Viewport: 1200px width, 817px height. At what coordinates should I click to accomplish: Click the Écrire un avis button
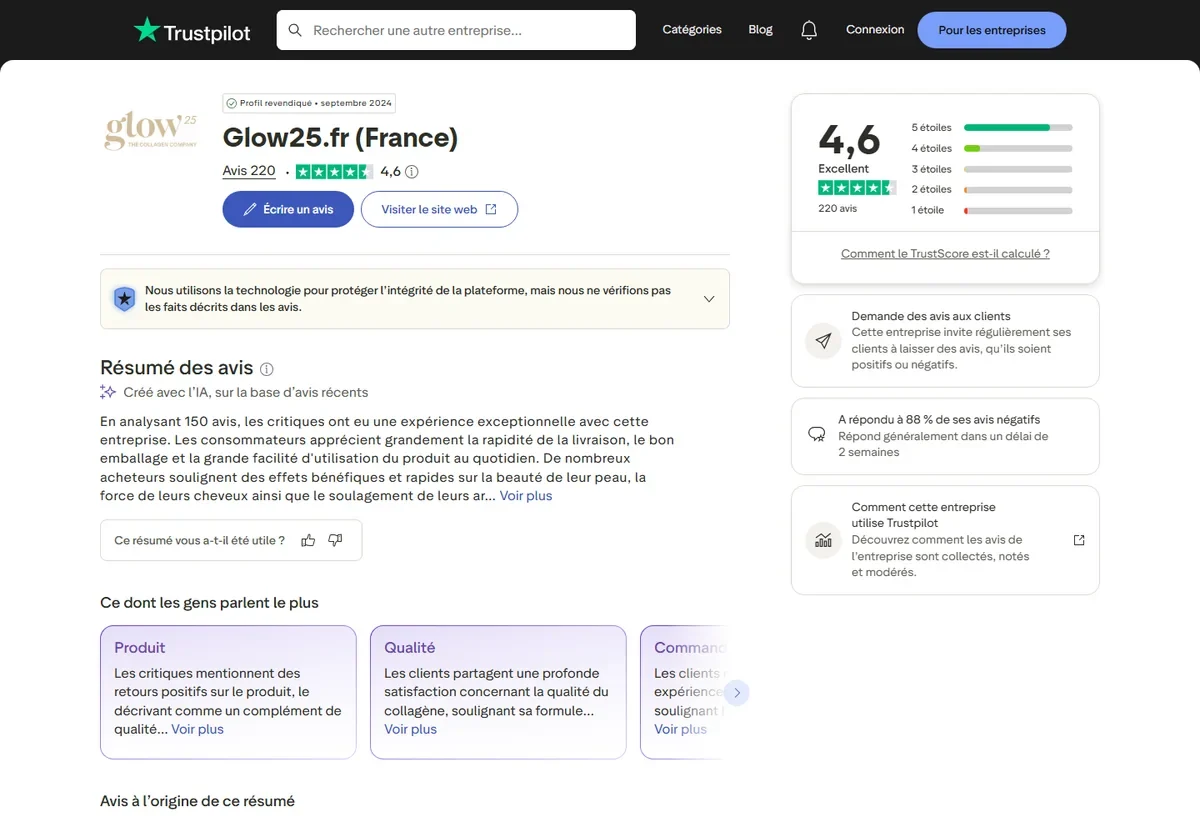click(x=288, y=209)
